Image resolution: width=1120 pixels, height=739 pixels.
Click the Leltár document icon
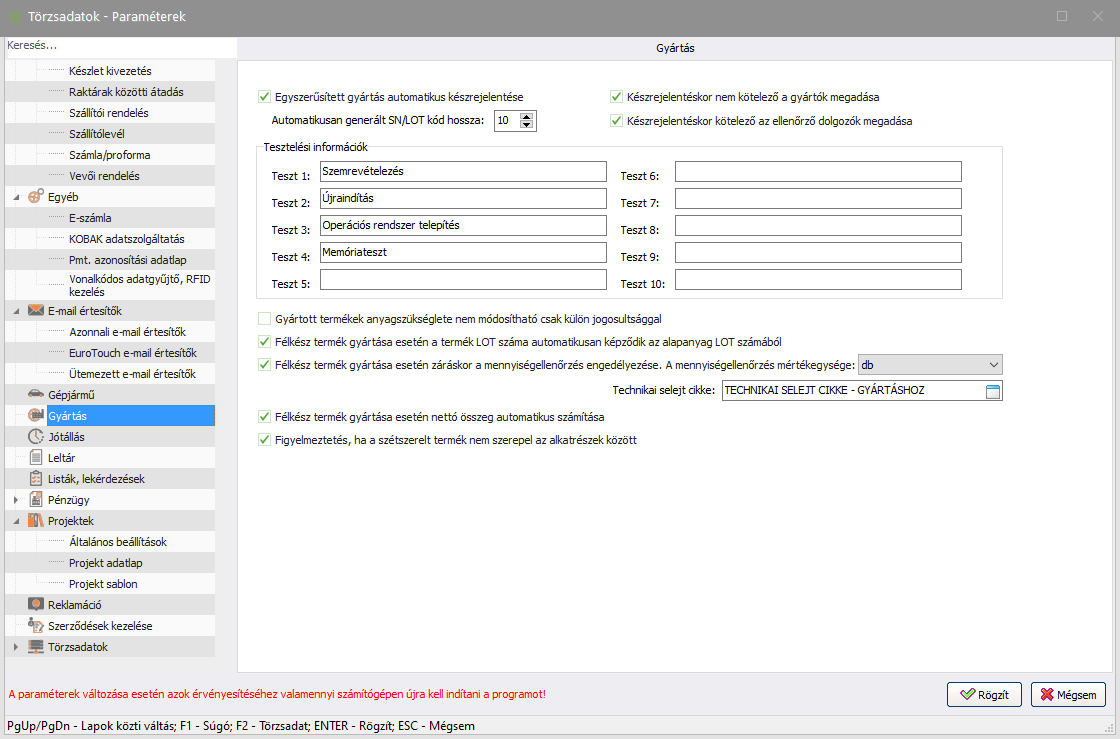point(35,458)
